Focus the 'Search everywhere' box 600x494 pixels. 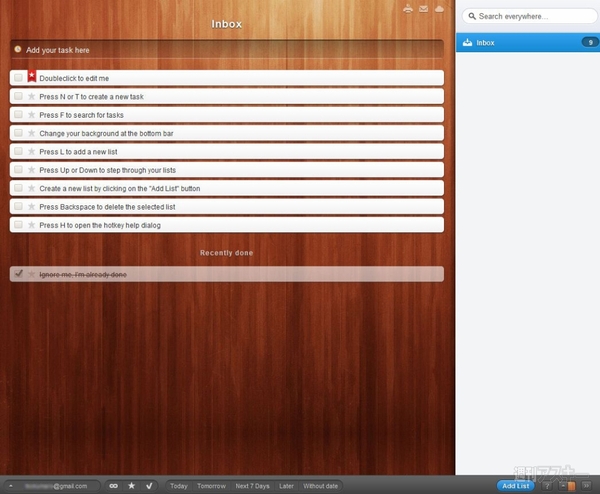tap(530, 16)
